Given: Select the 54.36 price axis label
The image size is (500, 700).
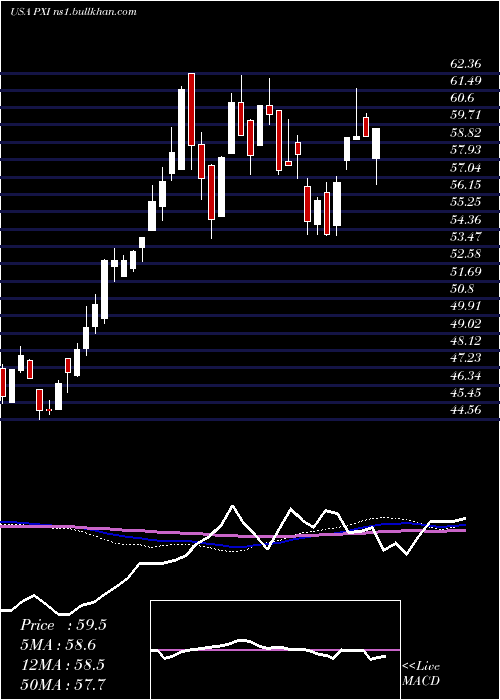Looking at the screenshot, I should 466,220.
